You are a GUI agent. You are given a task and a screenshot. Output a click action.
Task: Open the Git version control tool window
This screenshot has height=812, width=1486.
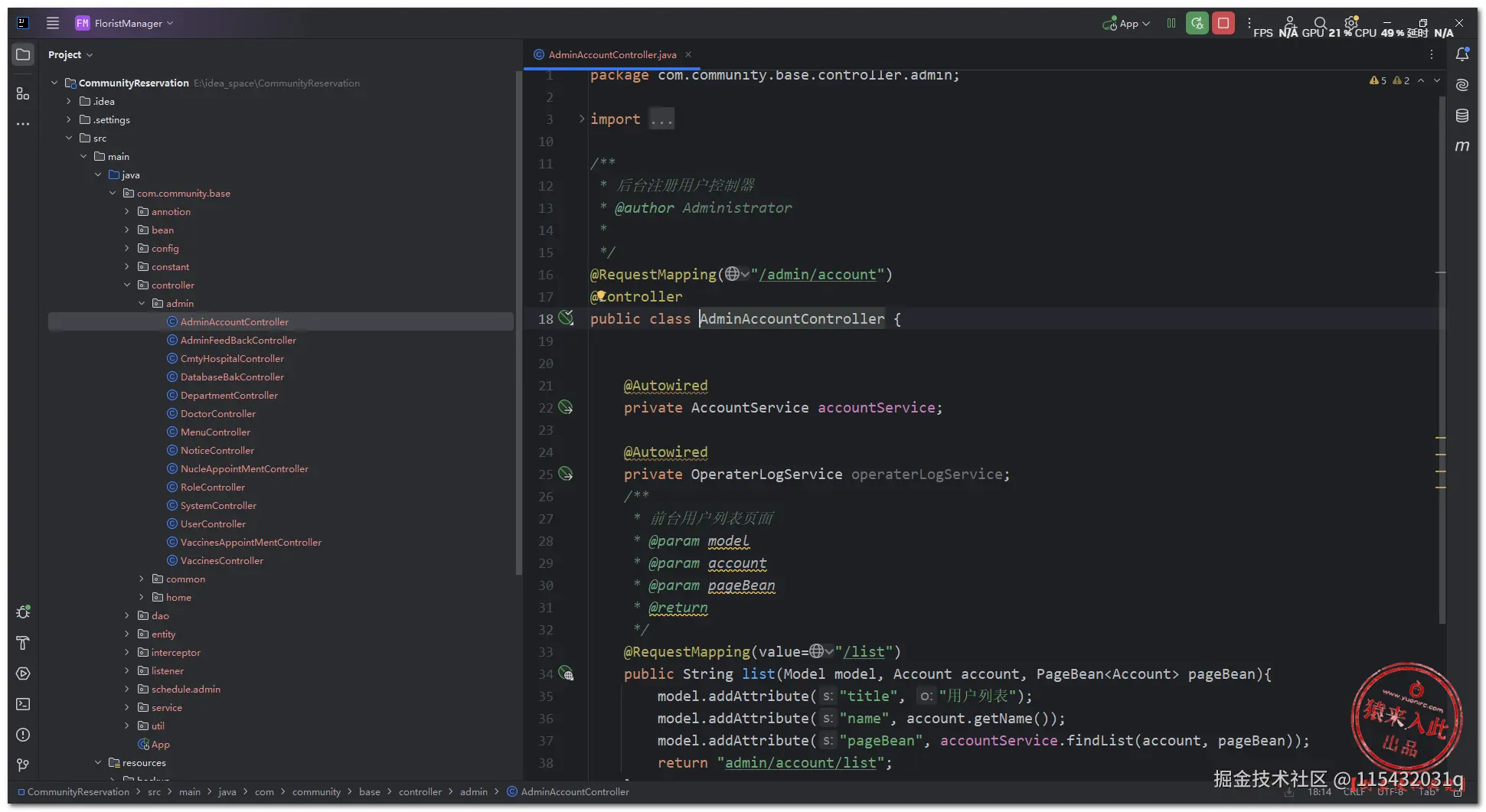point(23,765)
